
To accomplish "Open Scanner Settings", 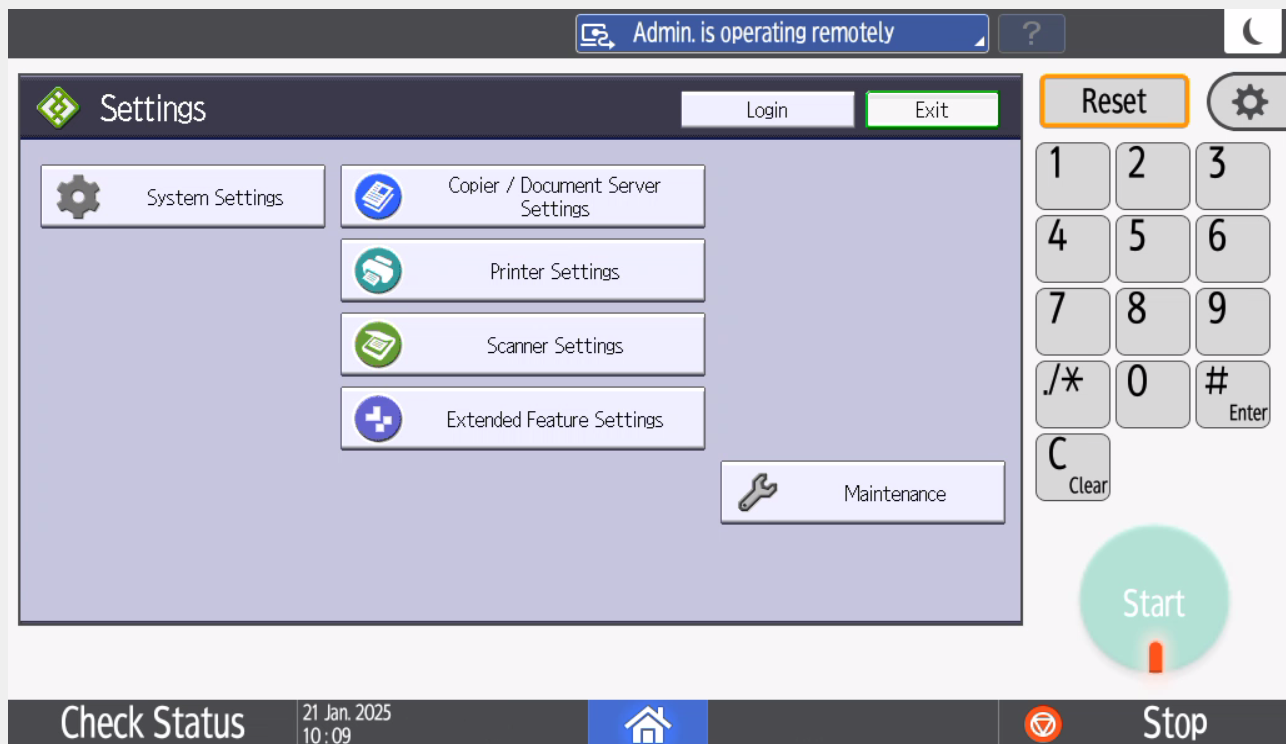I will (x=522, y=343).
